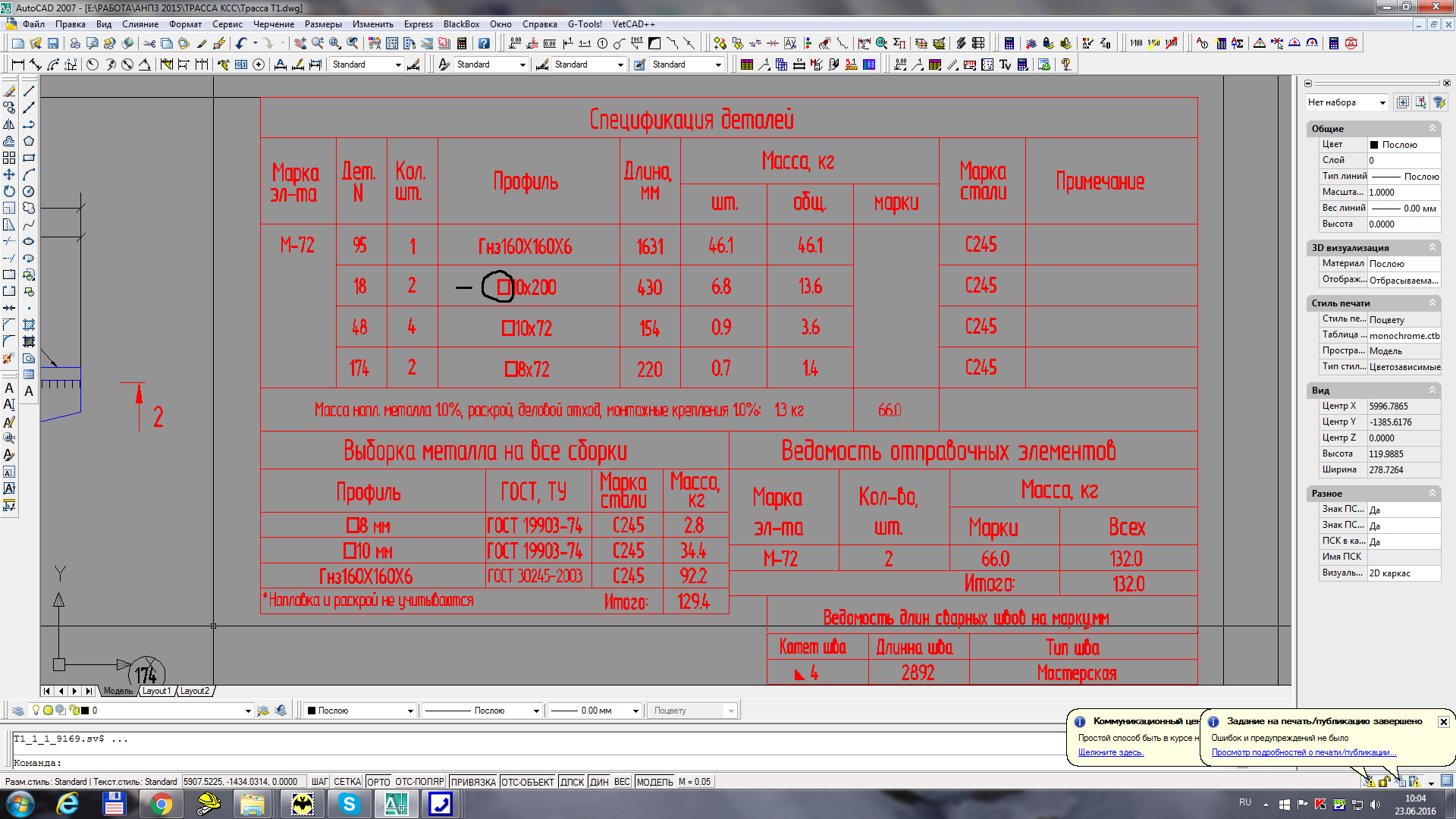Toggle ПРИВЯЗКА object snap in status bar
This screenshot has height=819, width=1456.
473,782
